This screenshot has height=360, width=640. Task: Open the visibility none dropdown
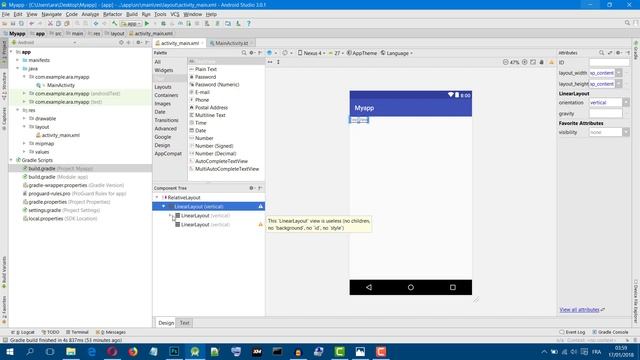click(x=626, y=132)
